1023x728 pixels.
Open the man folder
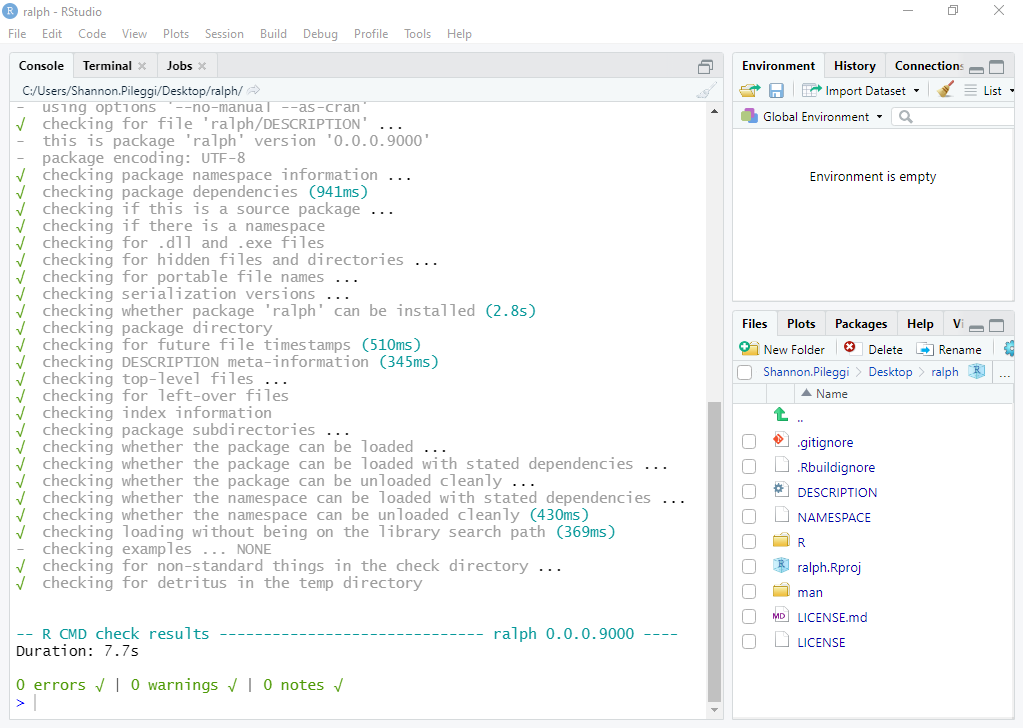pyautogui.click(x=810, y=592)
